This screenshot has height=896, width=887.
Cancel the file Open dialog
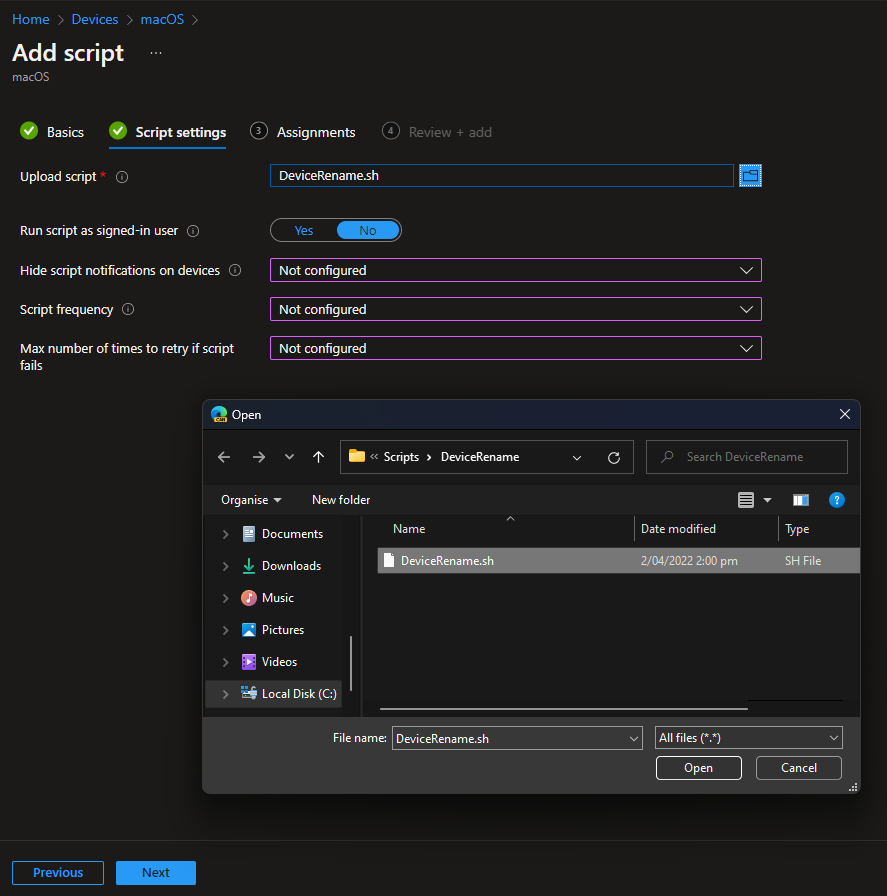point(798,768)
